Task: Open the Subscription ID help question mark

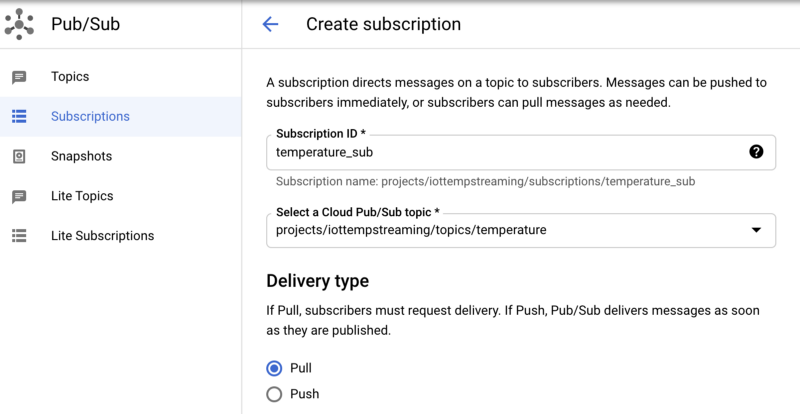Action: [x=756, y=152]
